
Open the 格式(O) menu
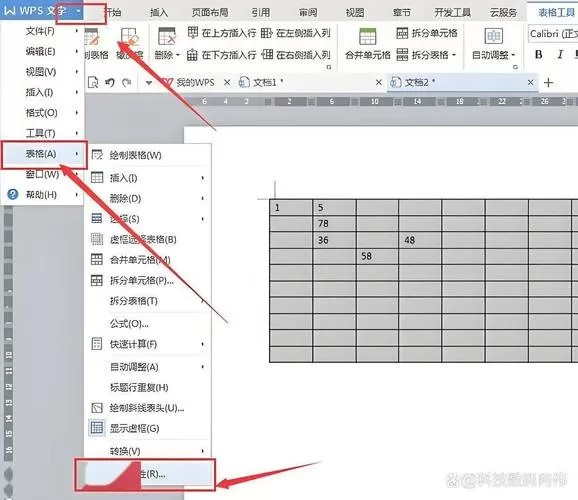pos(42,112)
